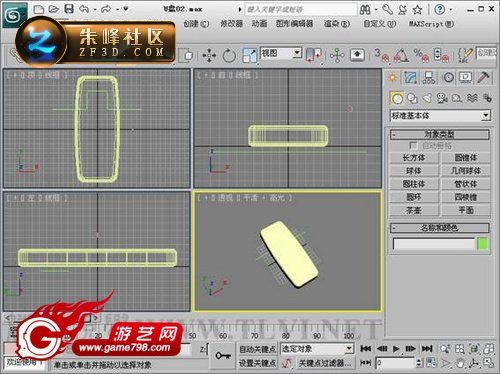This screenshot has height=374, width=500.
Task: Click the 茶壶 teapot button
Action: click(414, 210)
